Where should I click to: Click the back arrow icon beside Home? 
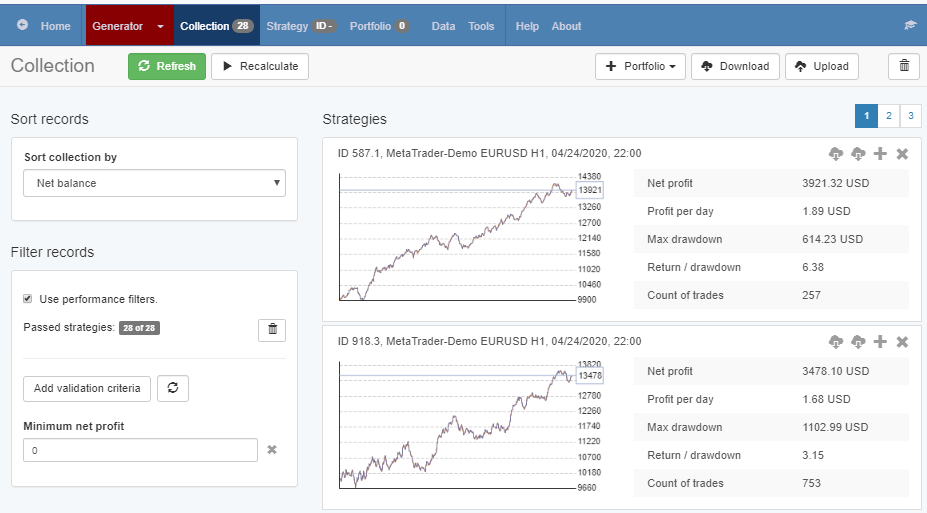pyautogui.click(x=23, y=26)
